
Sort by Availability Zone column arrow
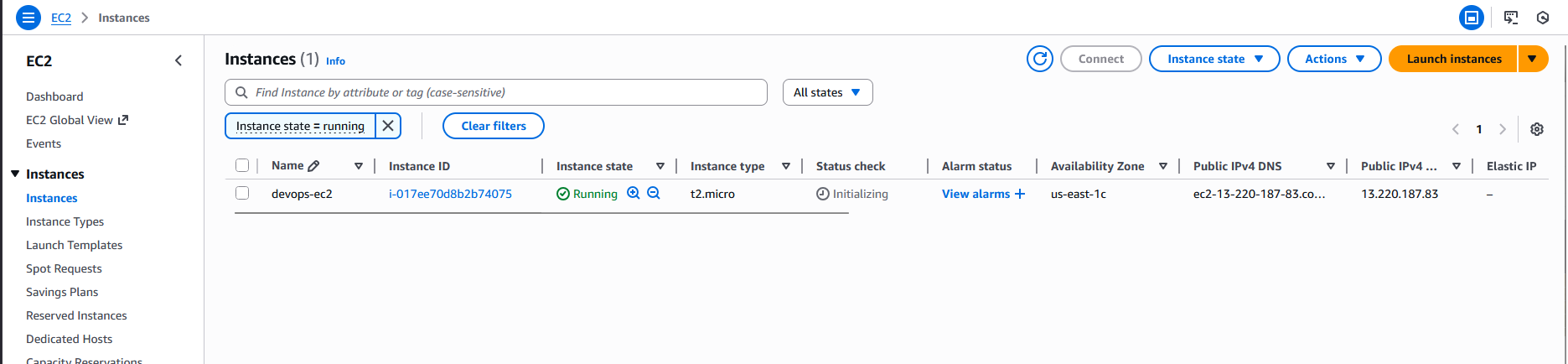(x=1163, y=166)
